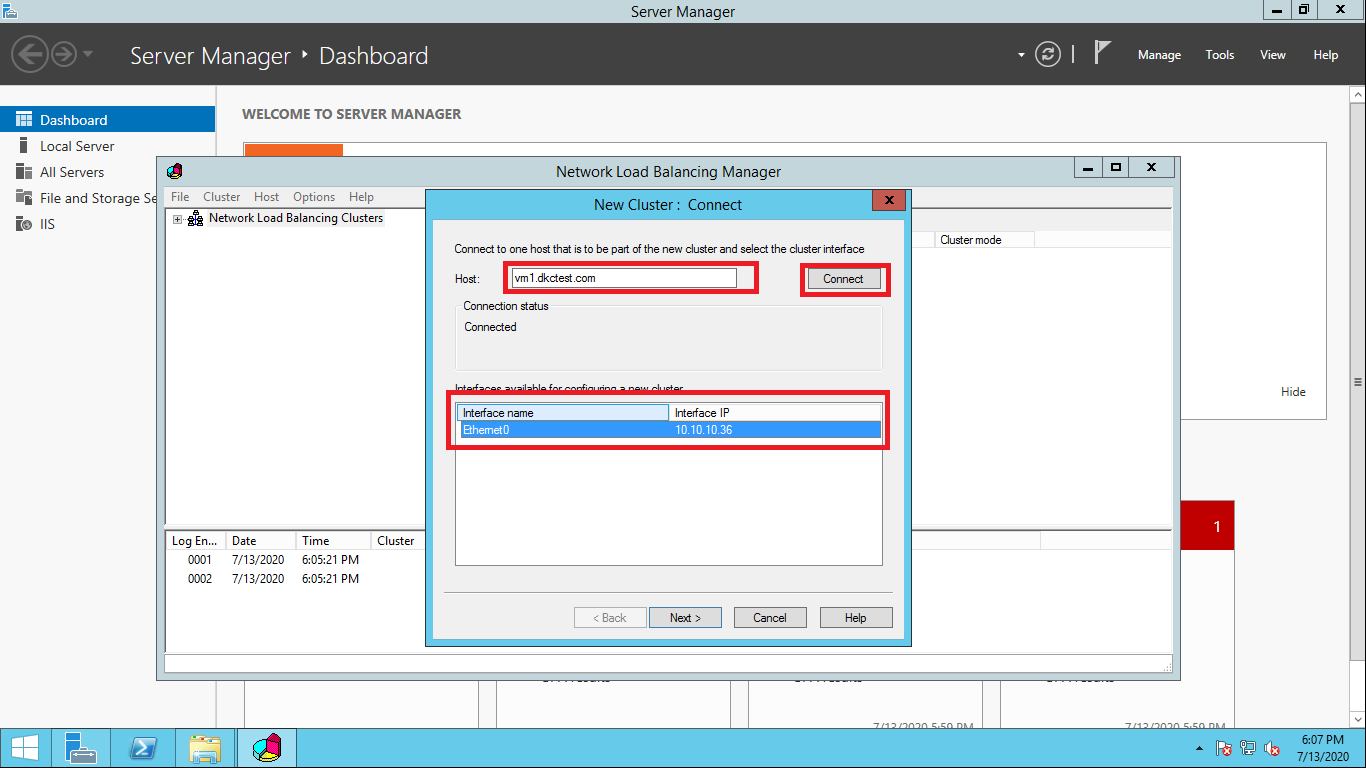Maximize the Network Load Balancing Manager window

tap(1116, 167)
